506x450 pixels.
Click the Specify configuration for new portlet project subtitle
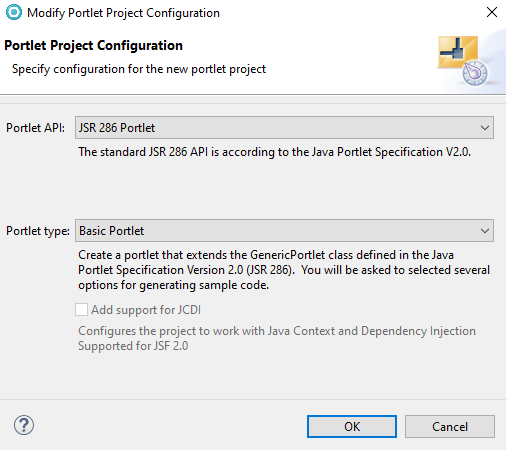pos(139,69)
